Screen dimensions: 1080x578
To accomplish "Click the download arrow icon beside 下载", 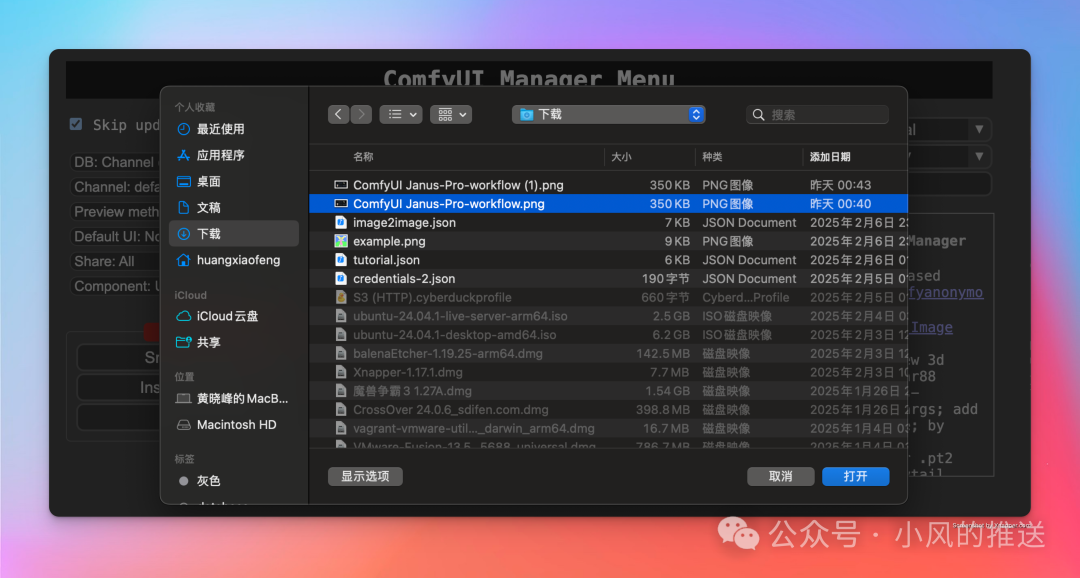I will pos(183,234).
